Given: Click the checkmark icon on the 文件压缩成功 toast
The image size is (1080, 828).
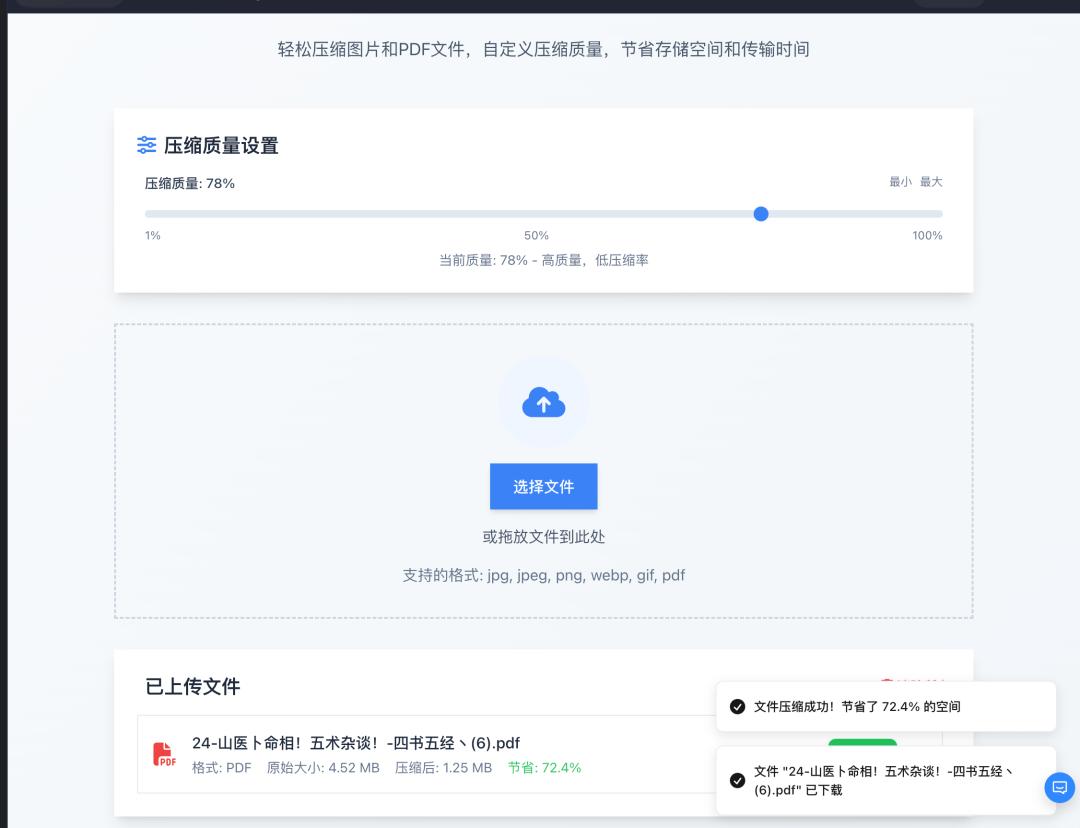Looking at the screenshot, I should 737,706.
